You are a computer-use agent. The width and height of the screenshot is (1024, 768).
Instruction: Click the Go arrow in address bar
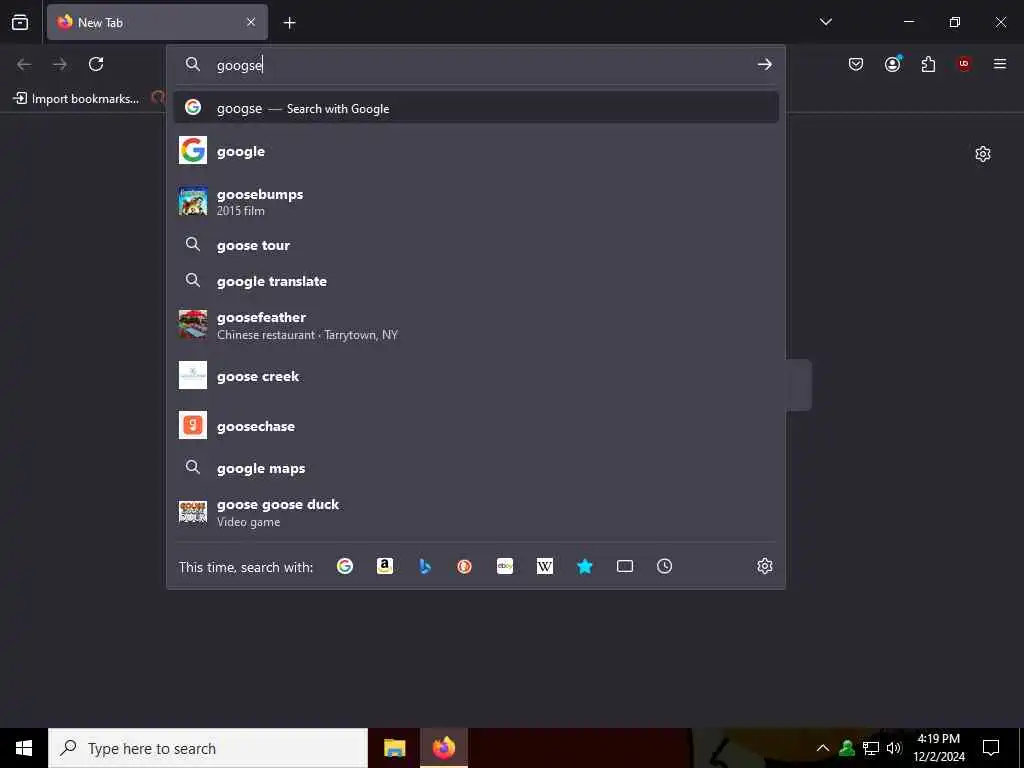764,65
